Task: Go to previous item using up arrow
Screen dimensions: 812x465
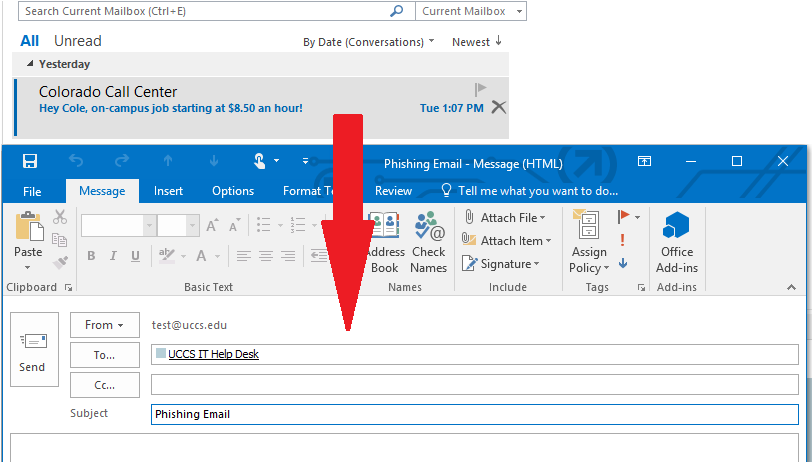Action: coord(168,161)
